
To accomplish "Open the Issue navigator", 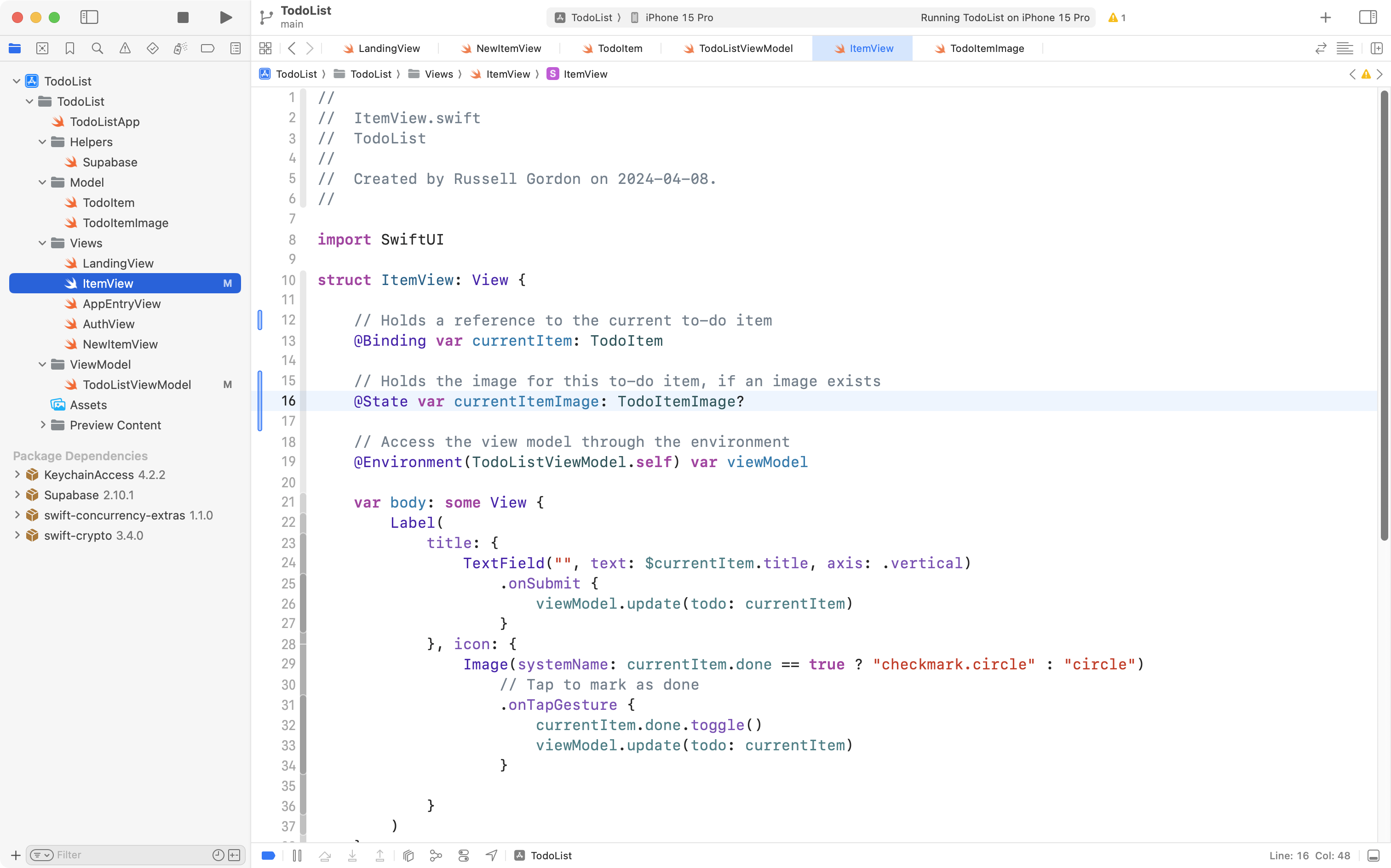I will point(125,48).
